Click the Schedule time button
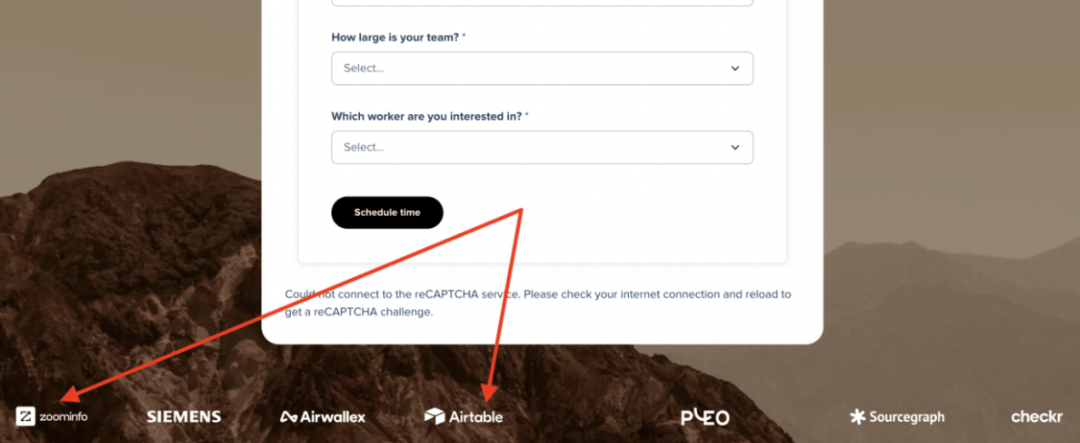Viewport: 1080px width, 443px height. tap(387, 212)
